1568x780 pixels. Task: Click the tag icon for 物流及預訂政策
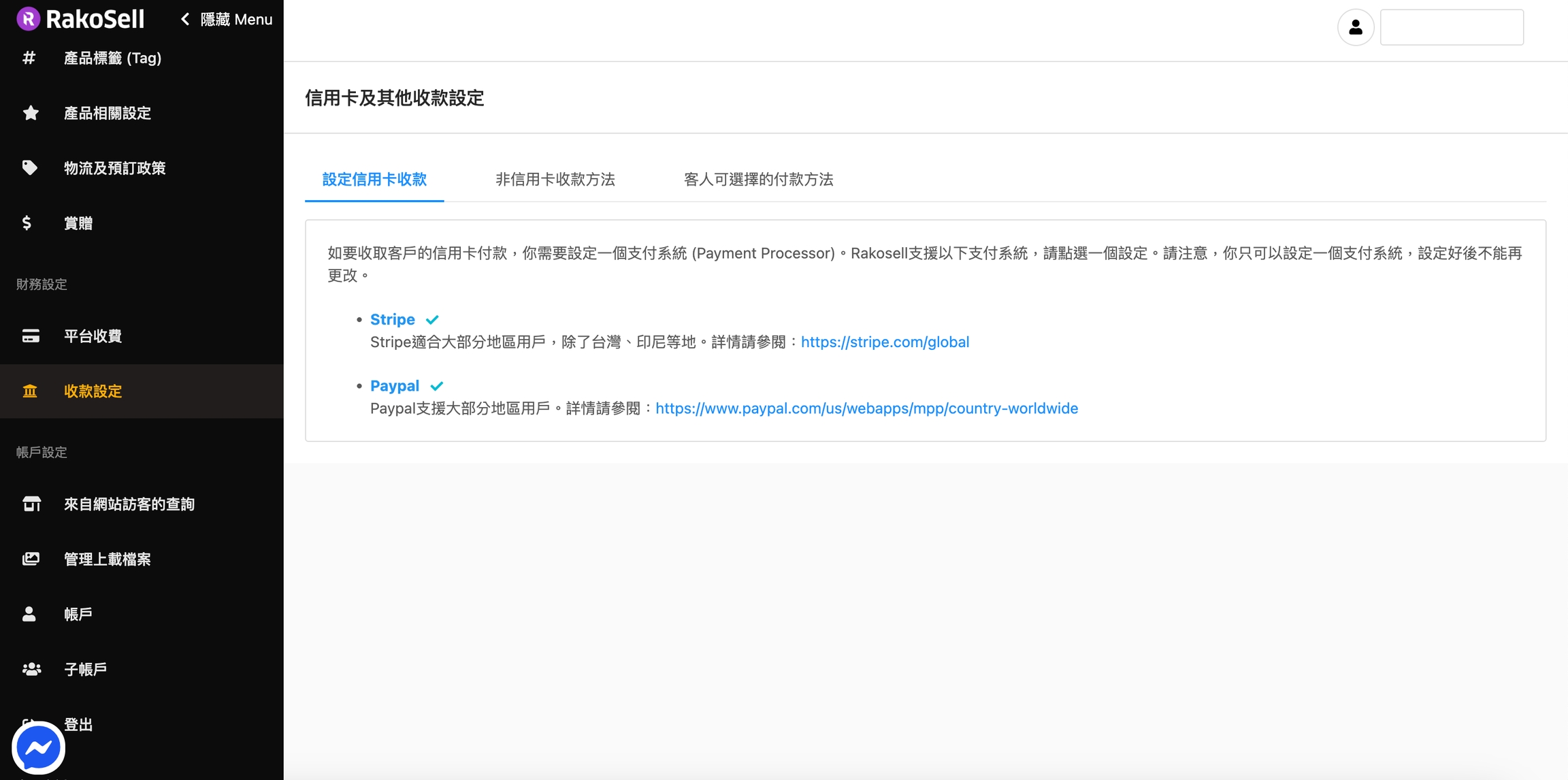29,167
